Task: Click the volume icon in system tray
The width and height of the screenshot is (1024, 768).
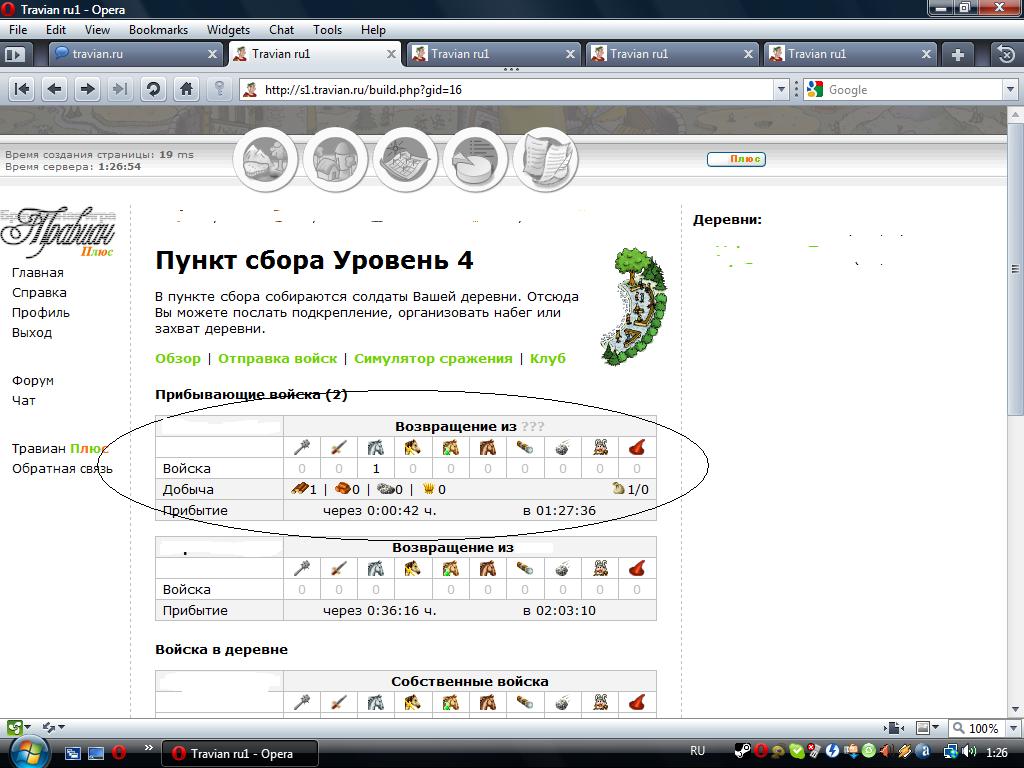Action: point(970,752)
